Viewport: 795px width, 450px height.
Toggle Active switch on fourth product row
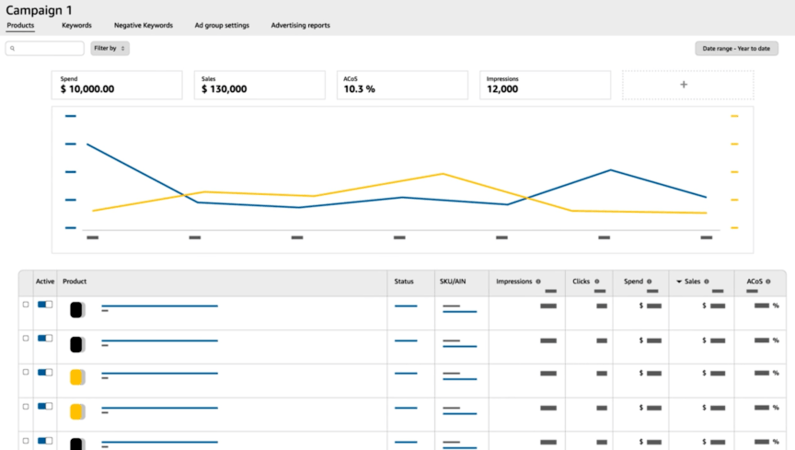pyautogui.click(x=45, y=406)
